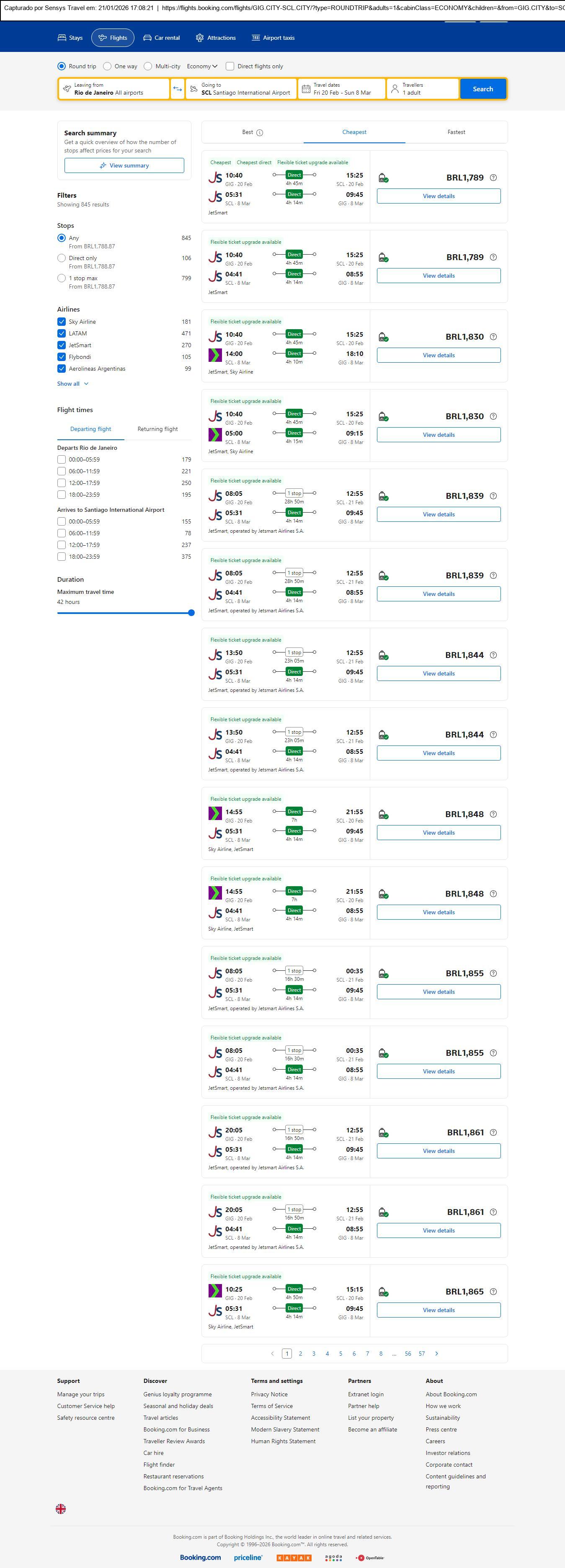Click the info icon beside the Best tab
Image resolution: width=565 pixels, height=1568 pixels.
click(x=260, y=133)
